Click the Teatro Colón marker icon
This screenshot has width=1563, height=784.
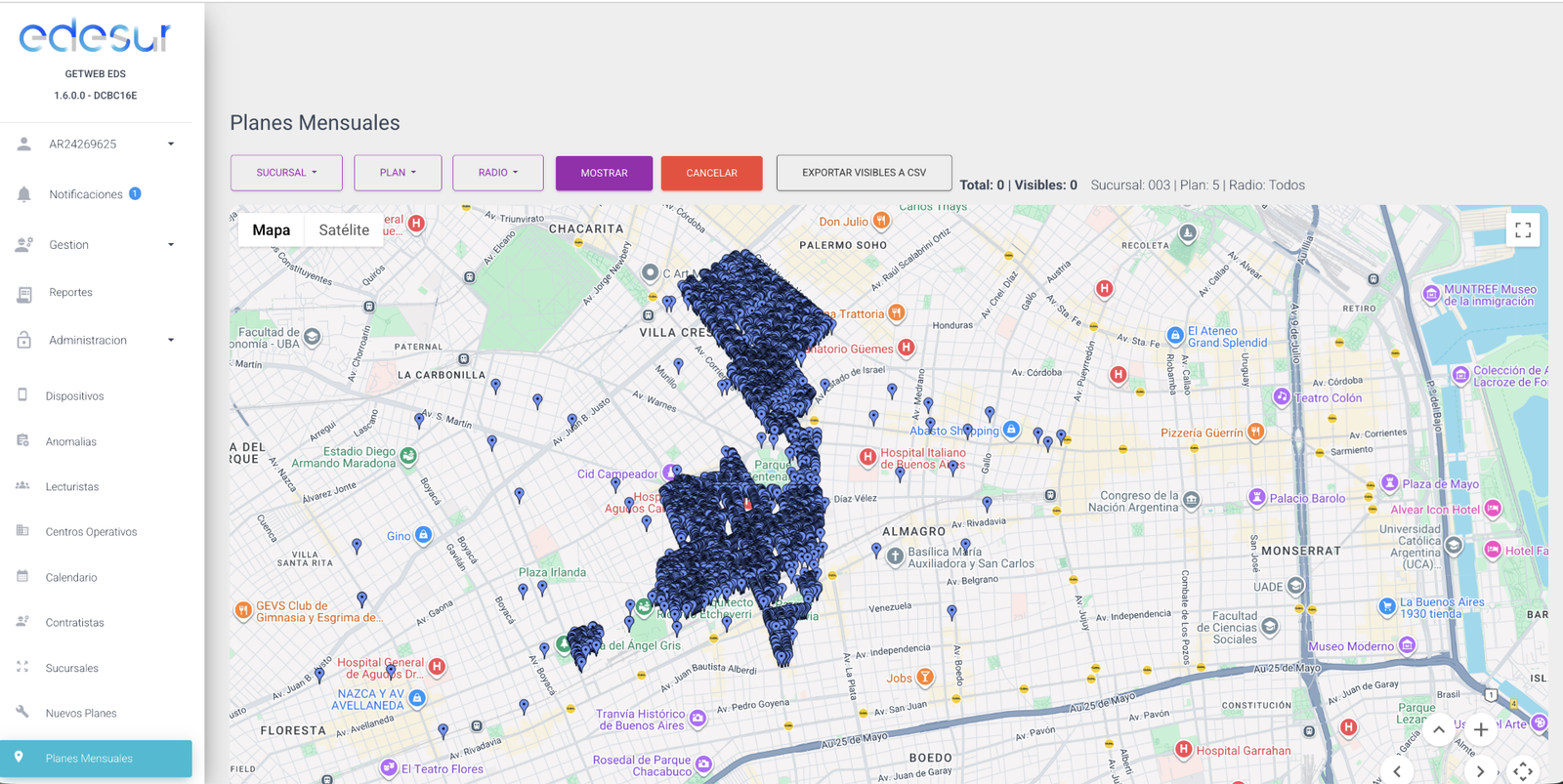pos(1282,396)
